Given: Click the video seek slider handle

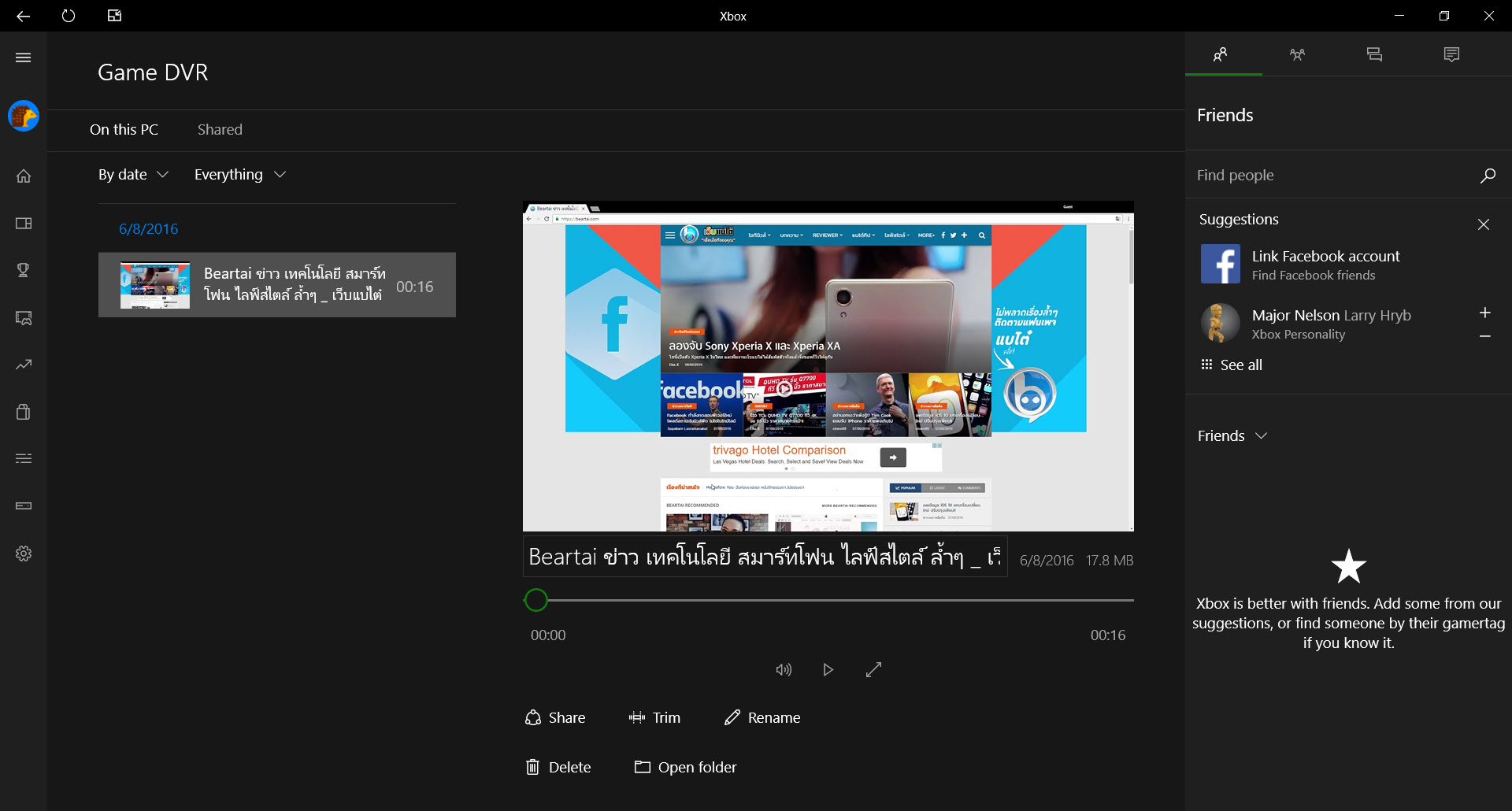Looking at the screenshot, I should coord(535,600).
